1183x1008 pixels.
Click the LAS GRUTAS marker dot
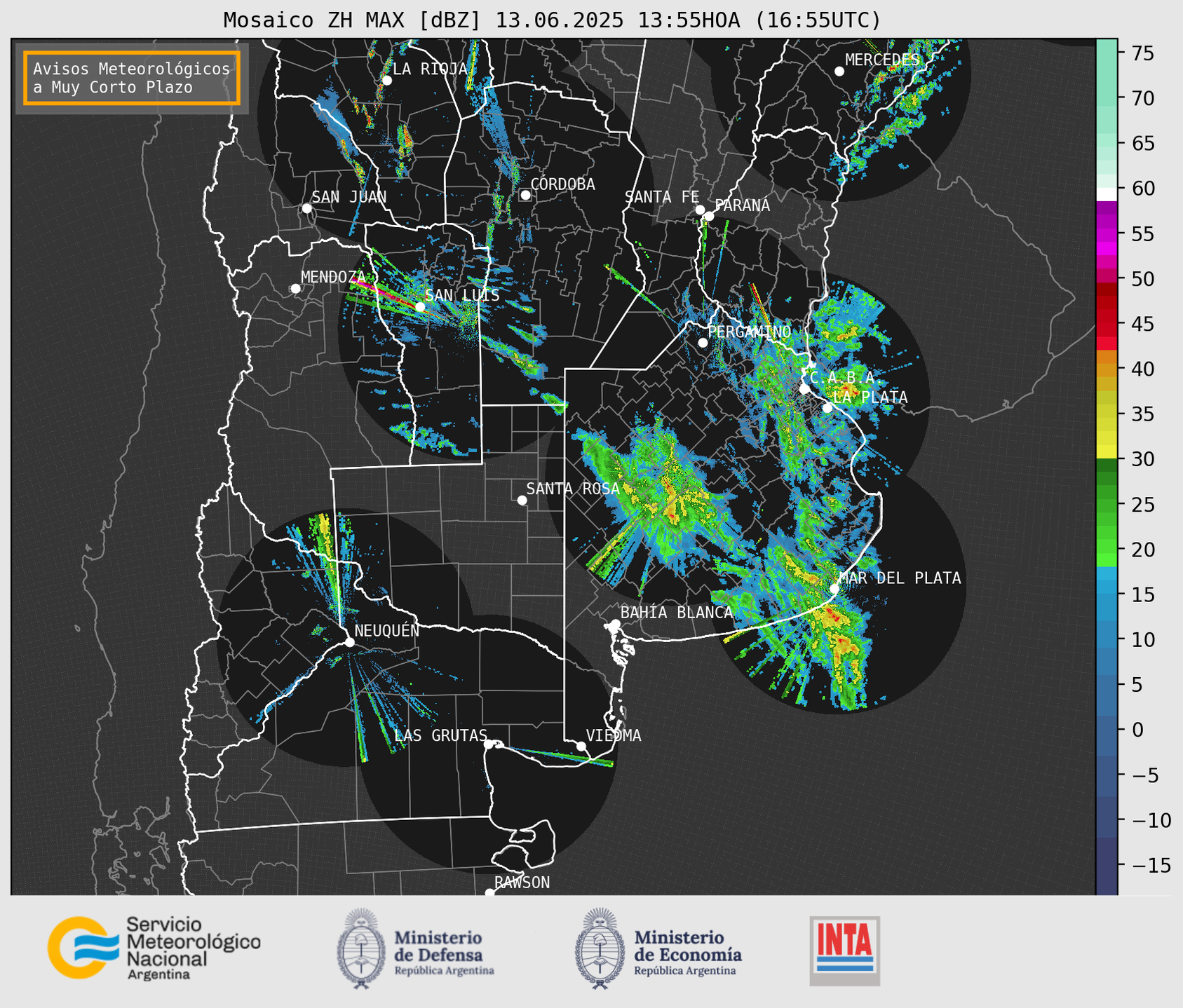point(489,744)
